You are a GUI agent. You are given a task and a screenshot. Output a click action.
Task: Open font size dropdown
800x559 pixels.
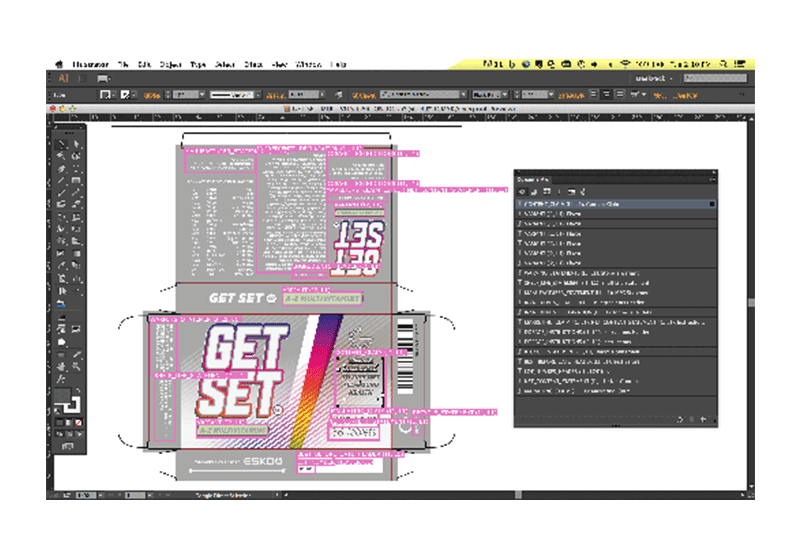(552, 95)
